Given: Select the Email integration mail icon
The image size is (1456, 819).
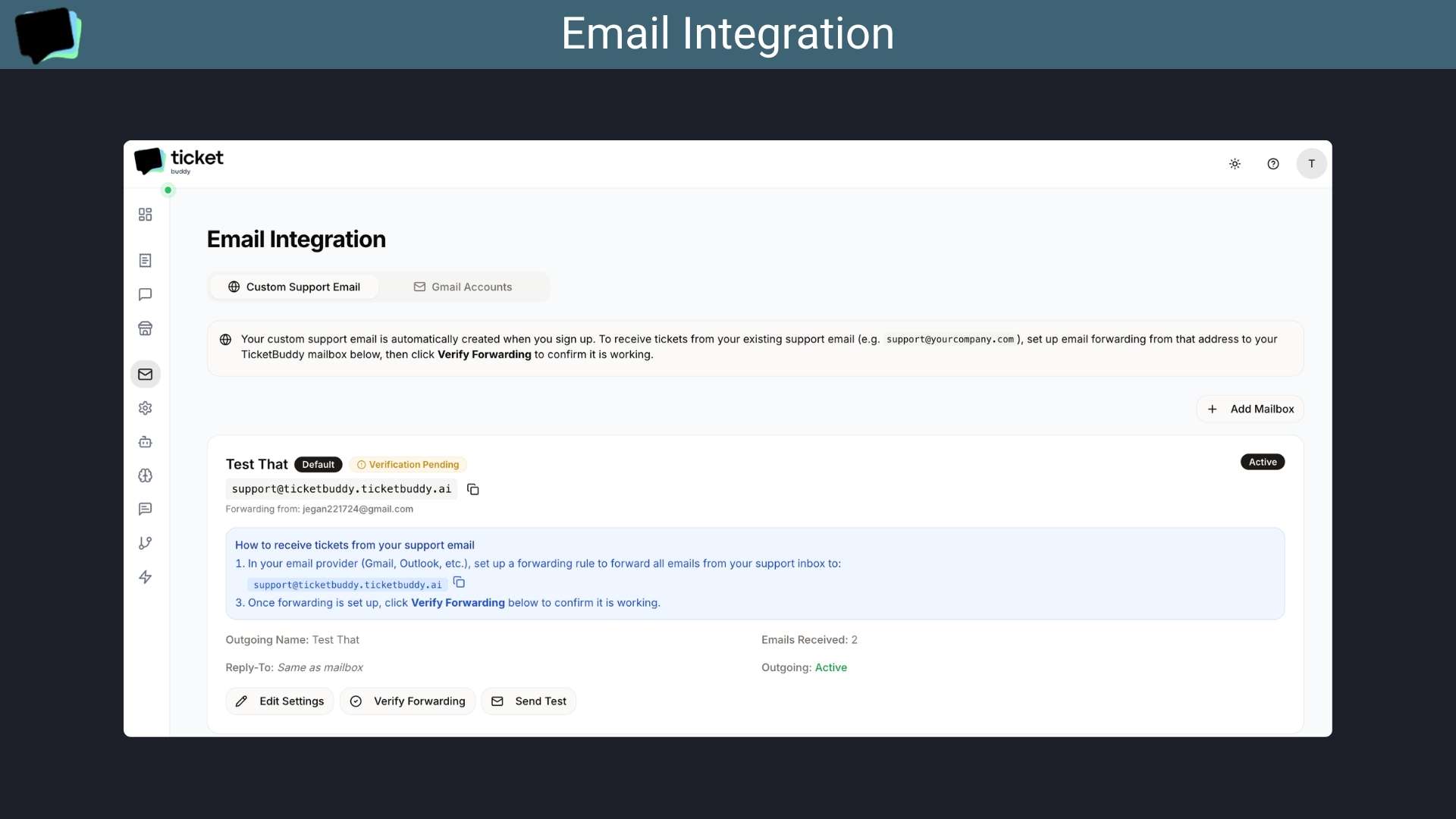Looking at the screenshot, I should tap(145, 373).
